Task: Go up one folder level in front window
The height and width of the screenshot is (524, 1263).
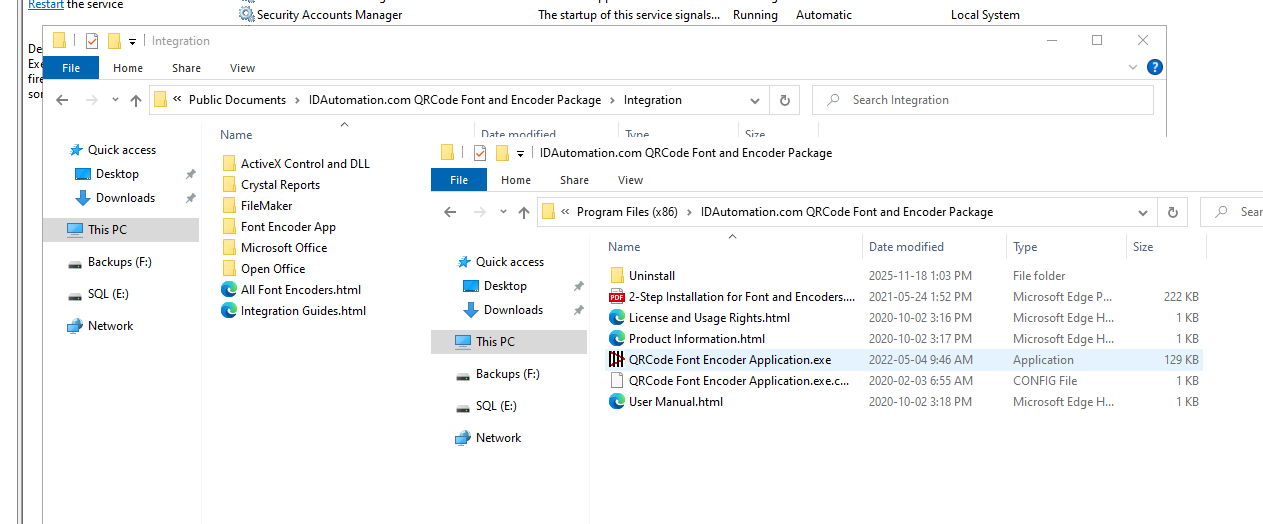Action: [524, 212]
